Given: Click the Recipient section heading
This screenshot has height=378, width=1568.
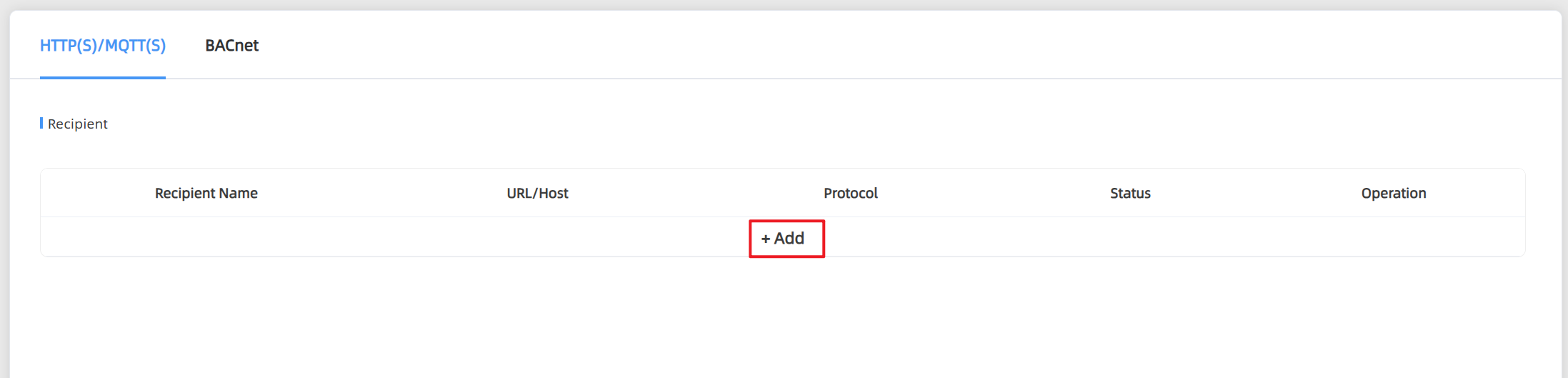Looking at the screenshot, I should tap(78, 124).
